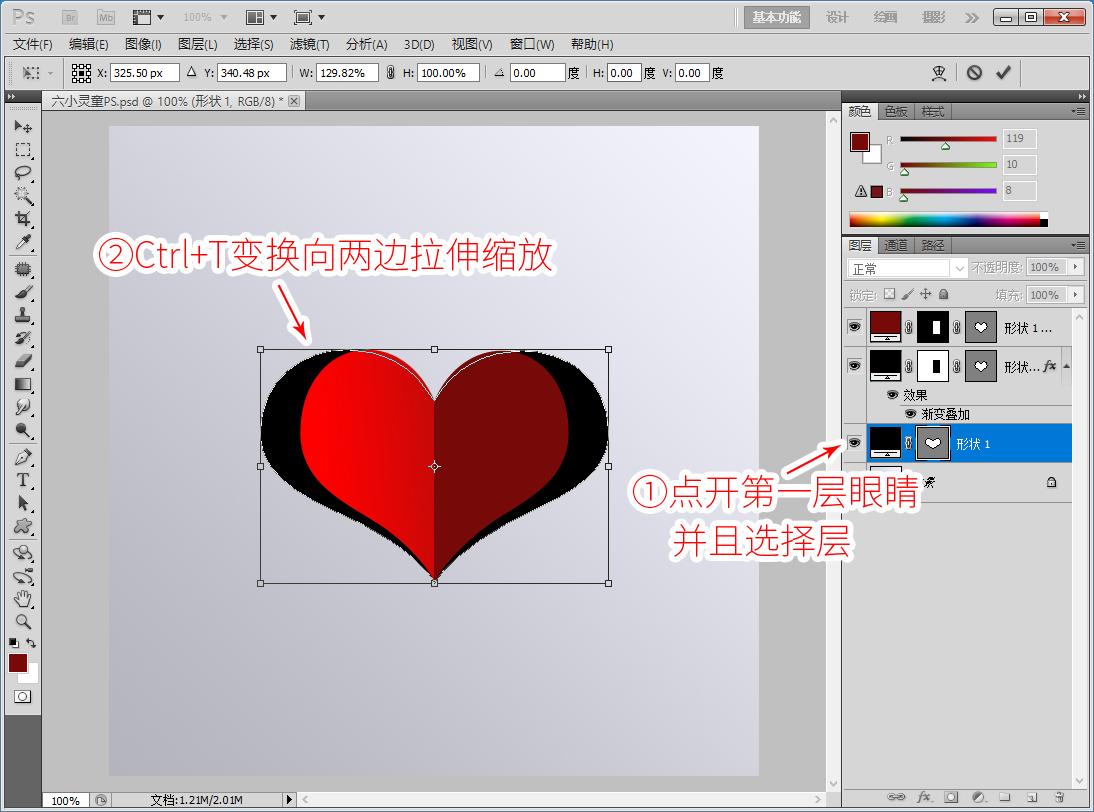Select the Hand tool
The image size is (1094, 812).
pos(22,599)
